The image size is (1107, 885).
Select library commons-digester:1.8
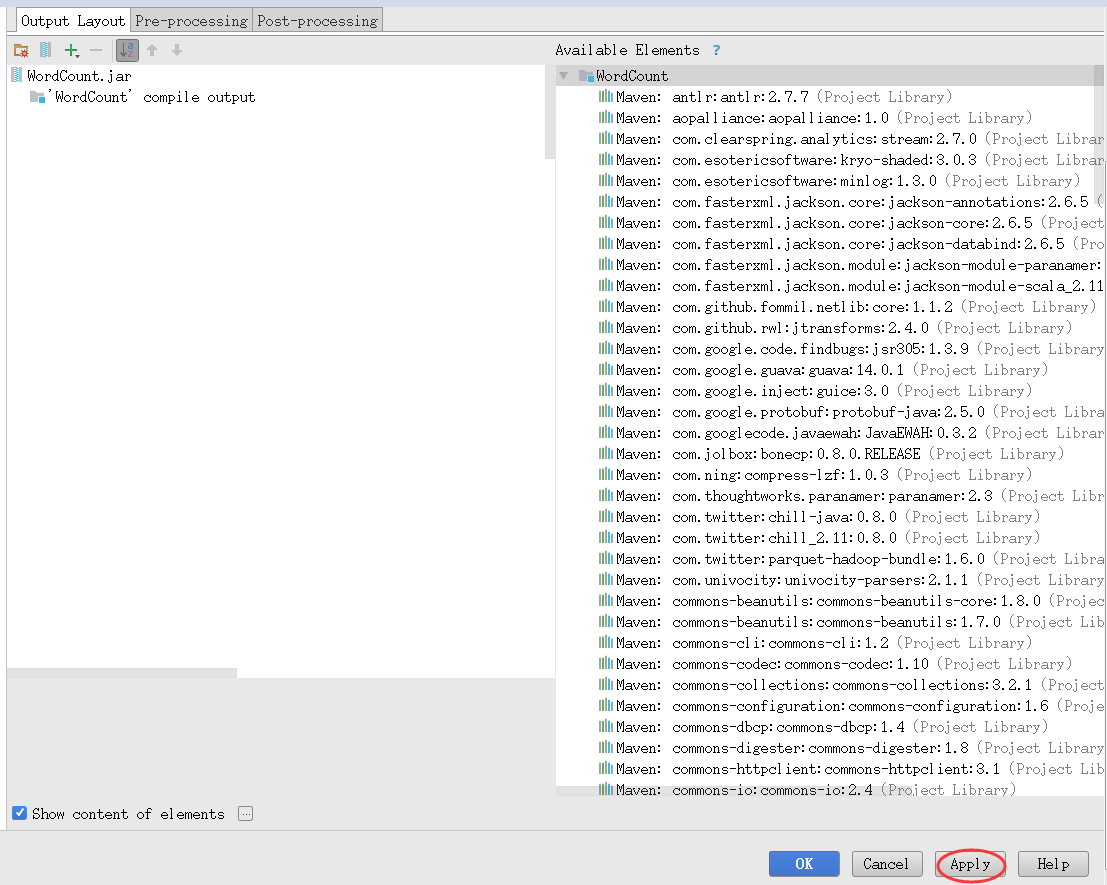[x=851, y=748]
